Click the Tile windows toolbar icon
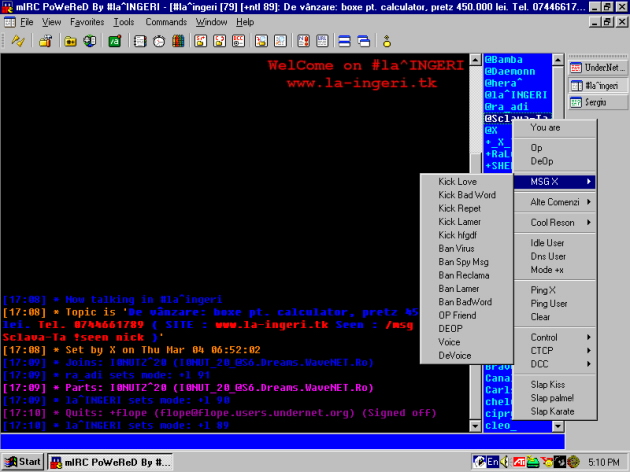Image resolution: width=630 pixels, height=472 pixels. tap(345, 41)
